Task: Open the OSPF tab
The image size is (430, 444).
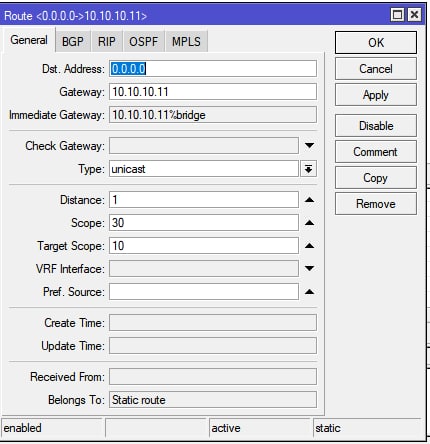Action: [x=144, y=42]
